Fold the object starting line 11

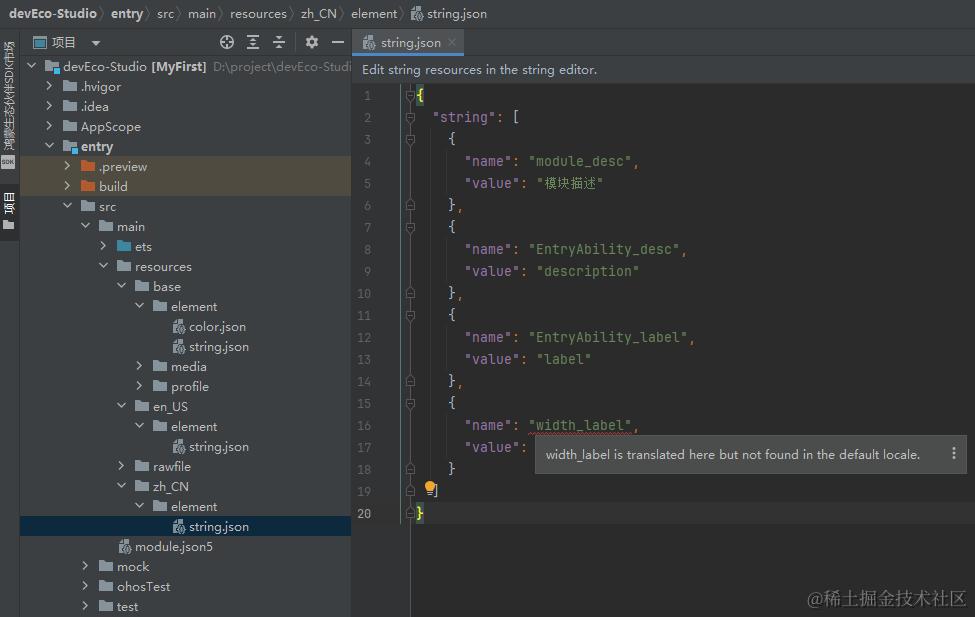click(410, 315)
